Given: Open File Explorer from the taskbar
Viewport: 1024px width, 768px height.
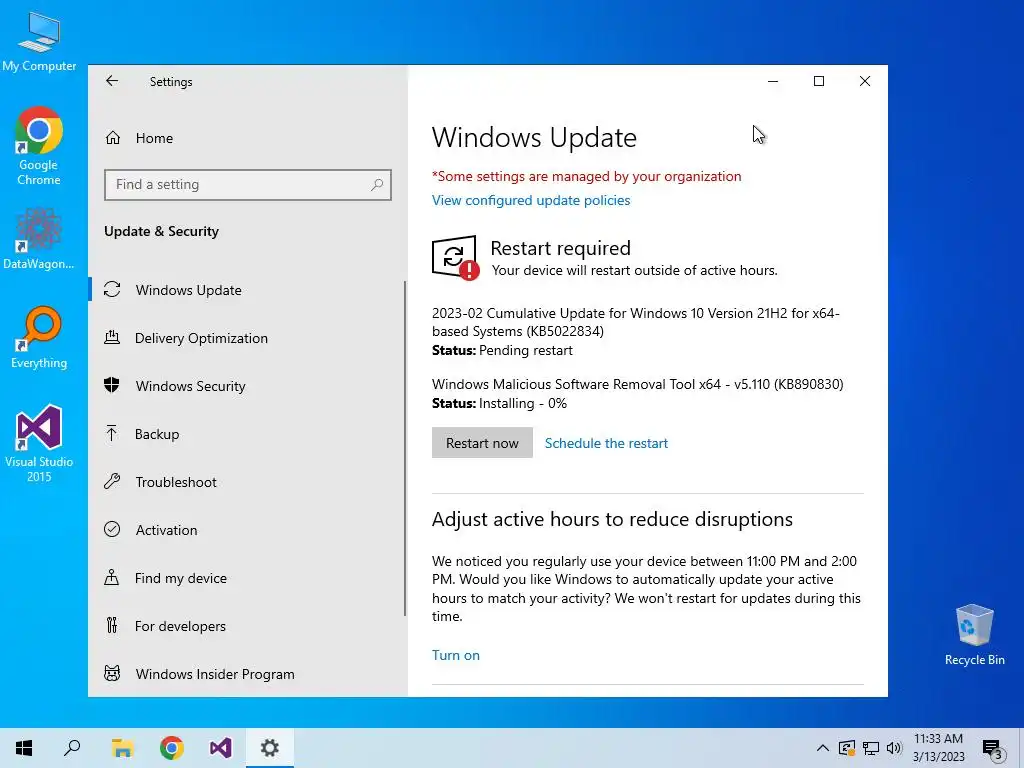Looking at the screenshot, I should 122,748.
